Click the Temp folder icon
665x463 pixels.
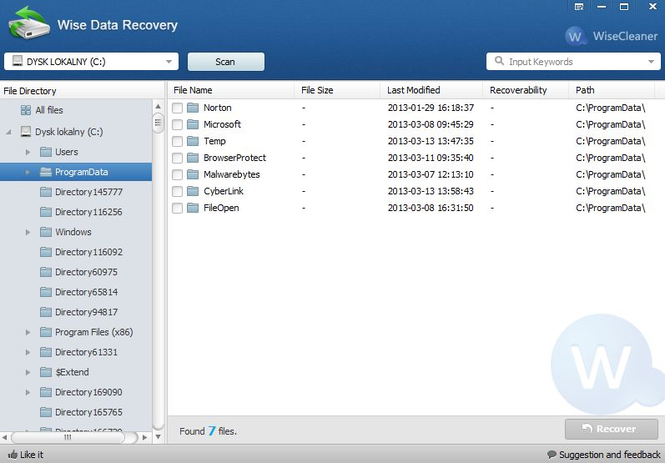pos(193,141)
